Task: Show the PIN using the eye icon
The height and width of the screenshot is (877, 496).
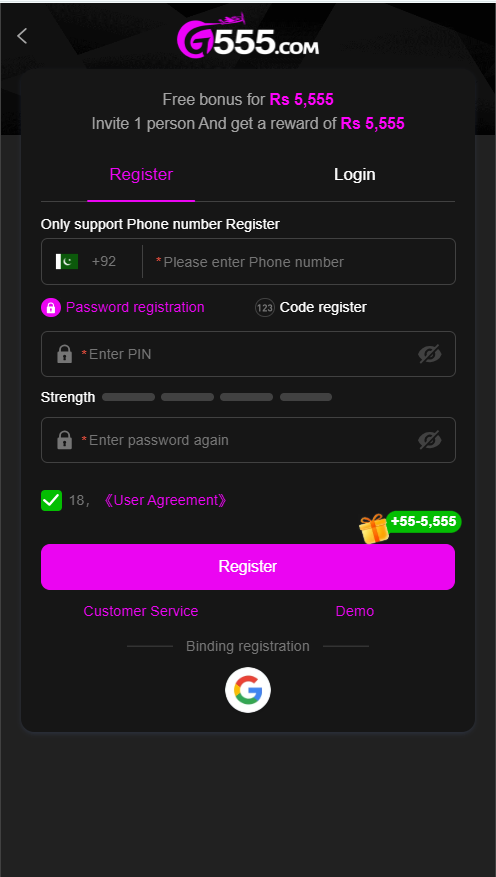Action: [x=429, y=354]
